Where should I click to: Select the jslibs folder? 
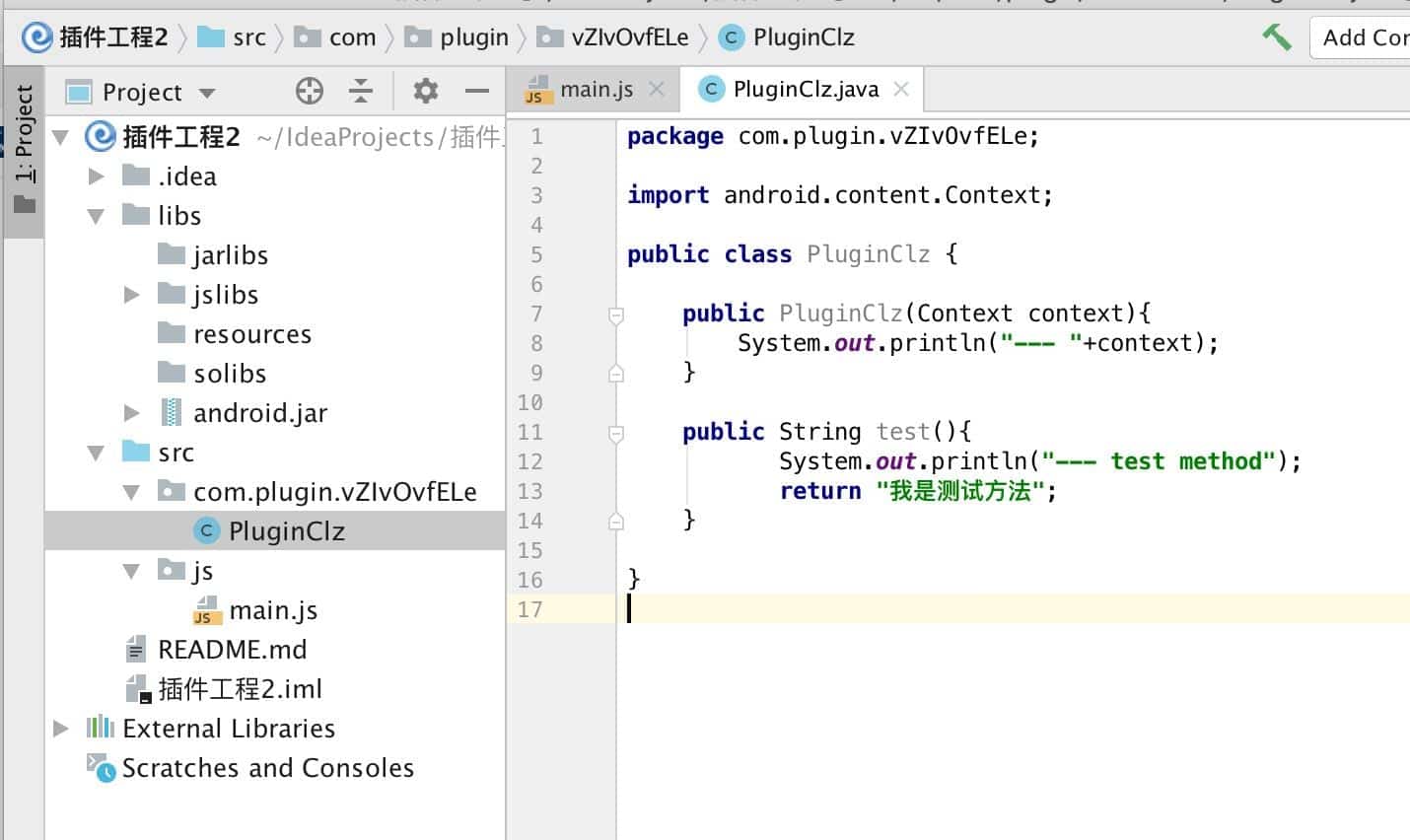pos(226,295)
